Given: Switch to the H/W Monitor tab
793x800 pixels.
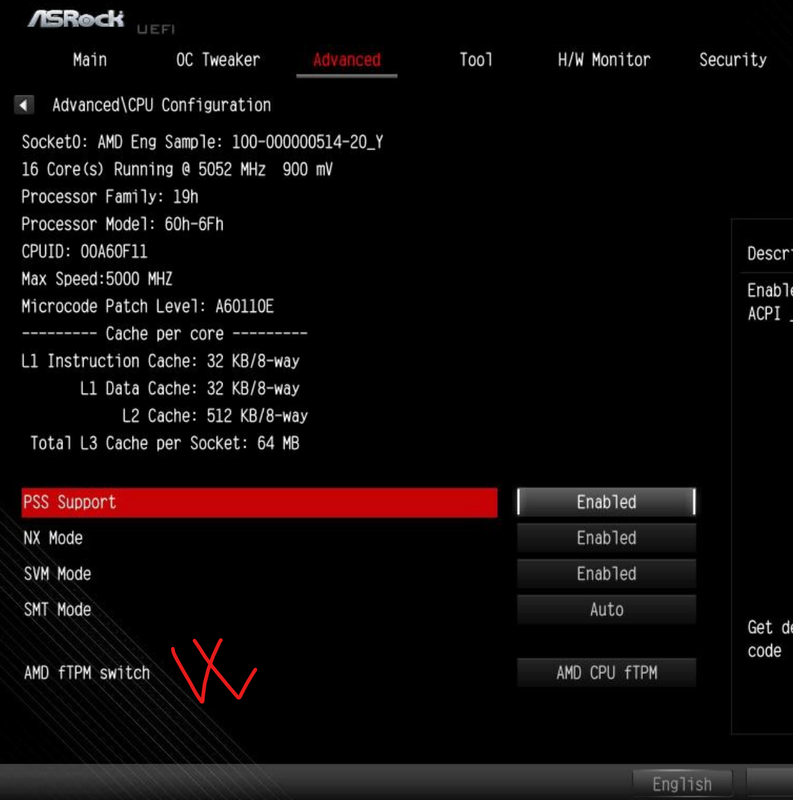Looking at the screenshot, I should click(604, 60).
